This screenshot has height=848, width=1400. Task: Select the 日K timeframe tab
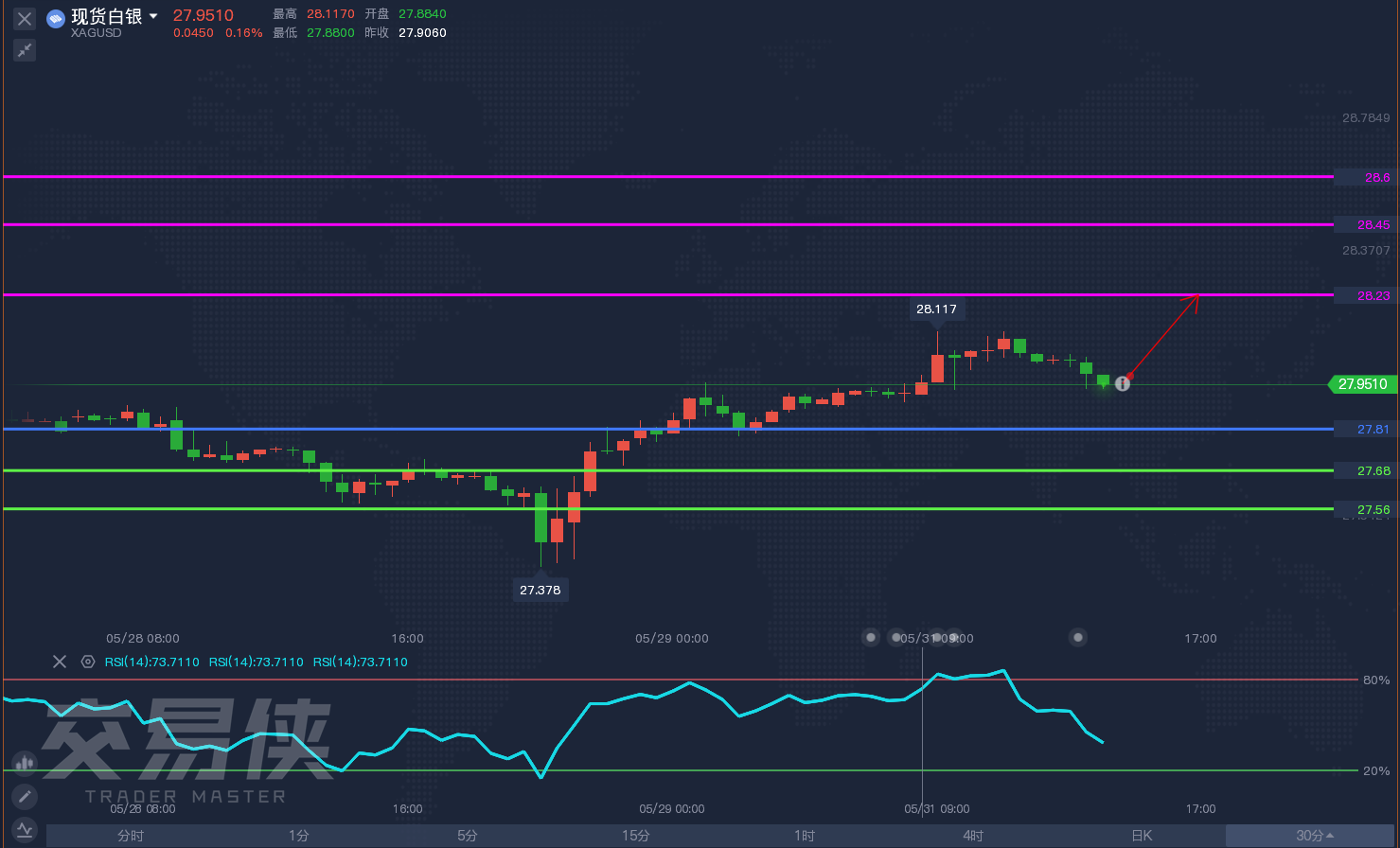(1142, 836)
